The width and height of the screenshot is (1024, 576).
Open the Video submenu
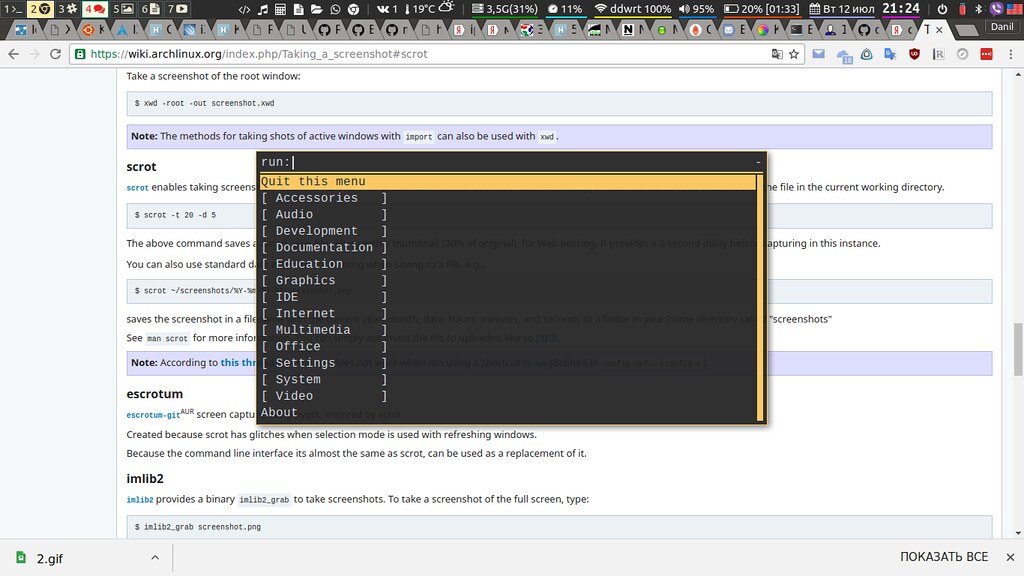click(324, 396)
